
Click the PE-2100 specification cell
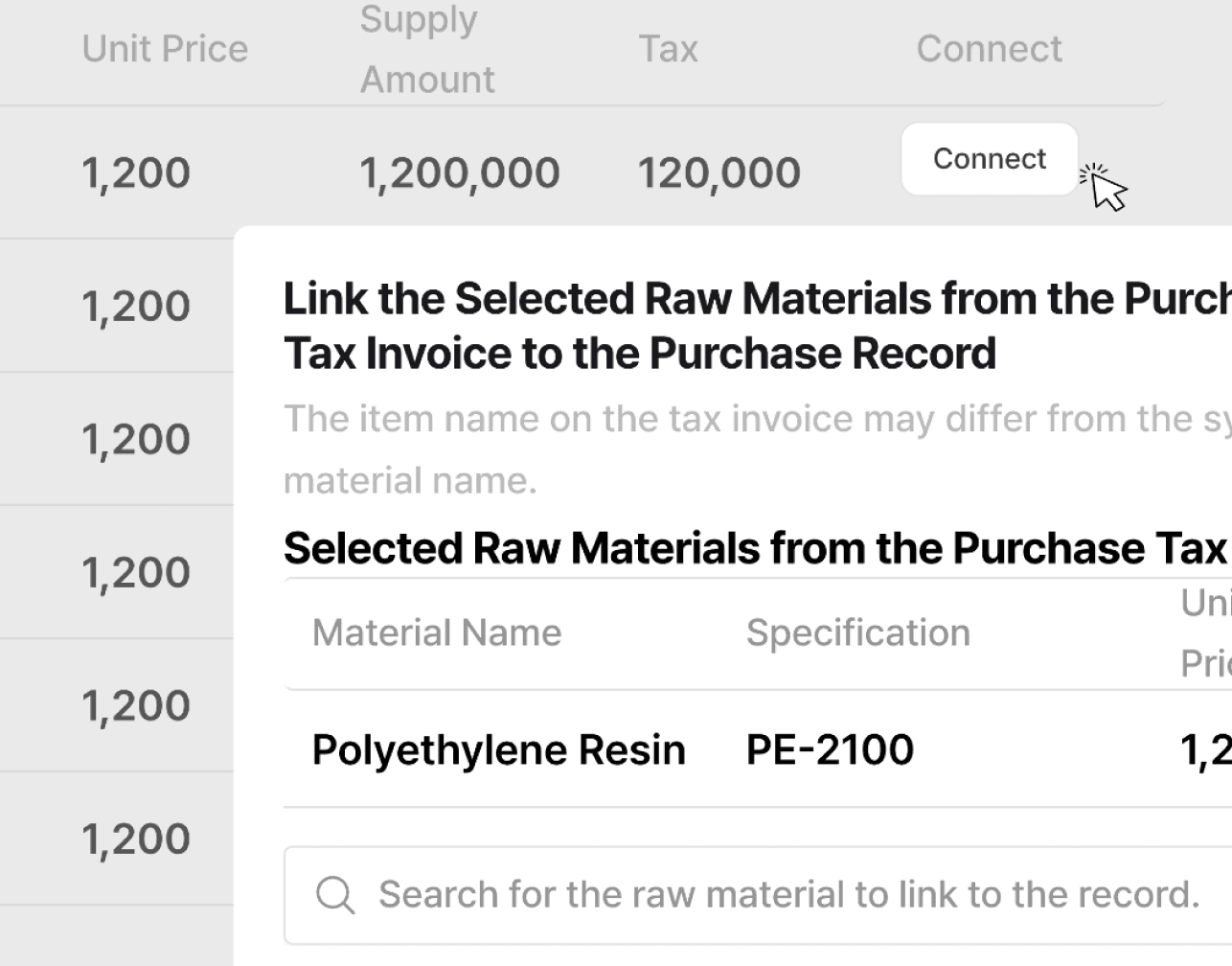tap(830, 749)
